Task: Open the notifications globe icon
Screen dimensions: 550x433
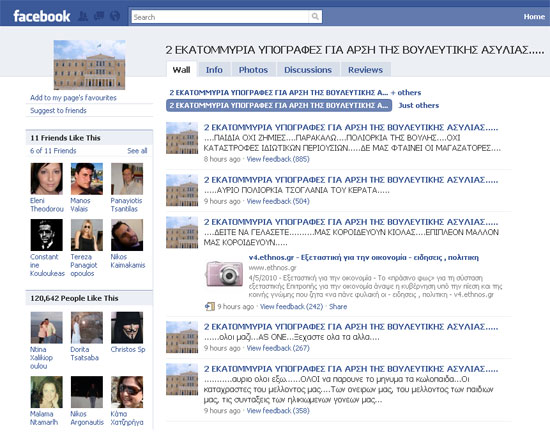Action: coord(115,16)
